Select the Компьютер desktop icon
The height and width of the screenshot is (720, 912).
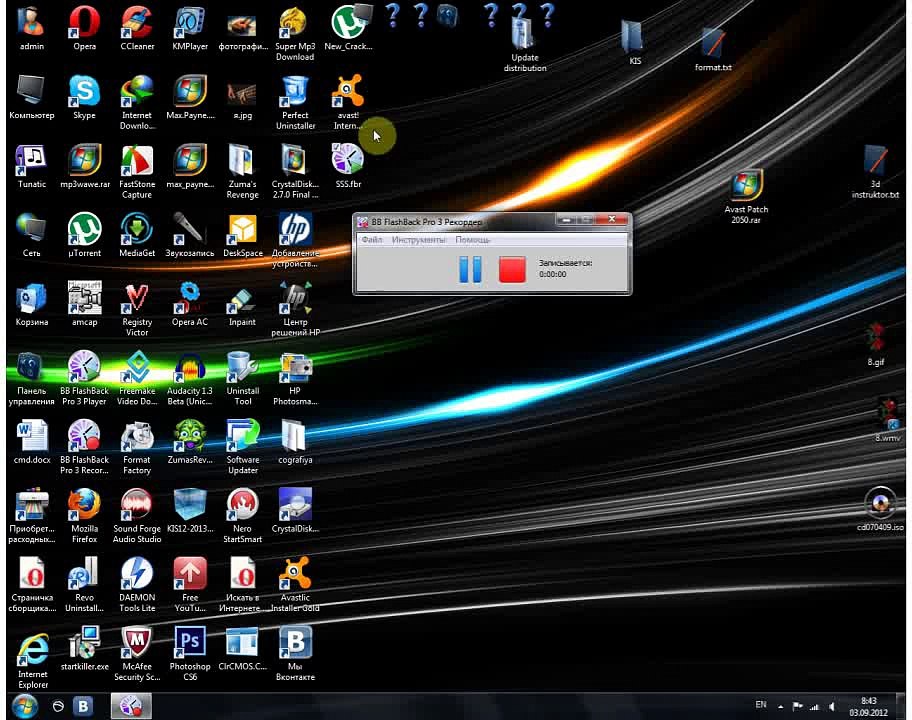(x=31, y=97)
